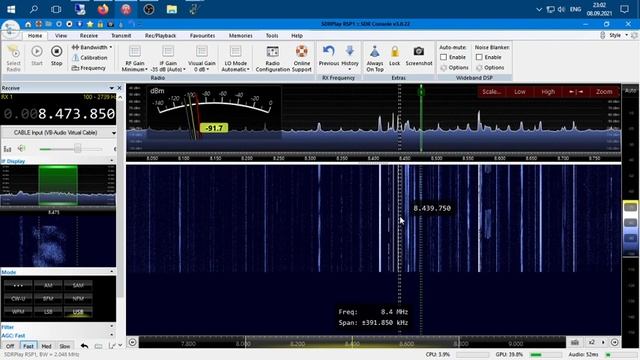Screen dimensions: 640x360
Task: Open the Bandwidth dropdown
Action: (92, 47)
